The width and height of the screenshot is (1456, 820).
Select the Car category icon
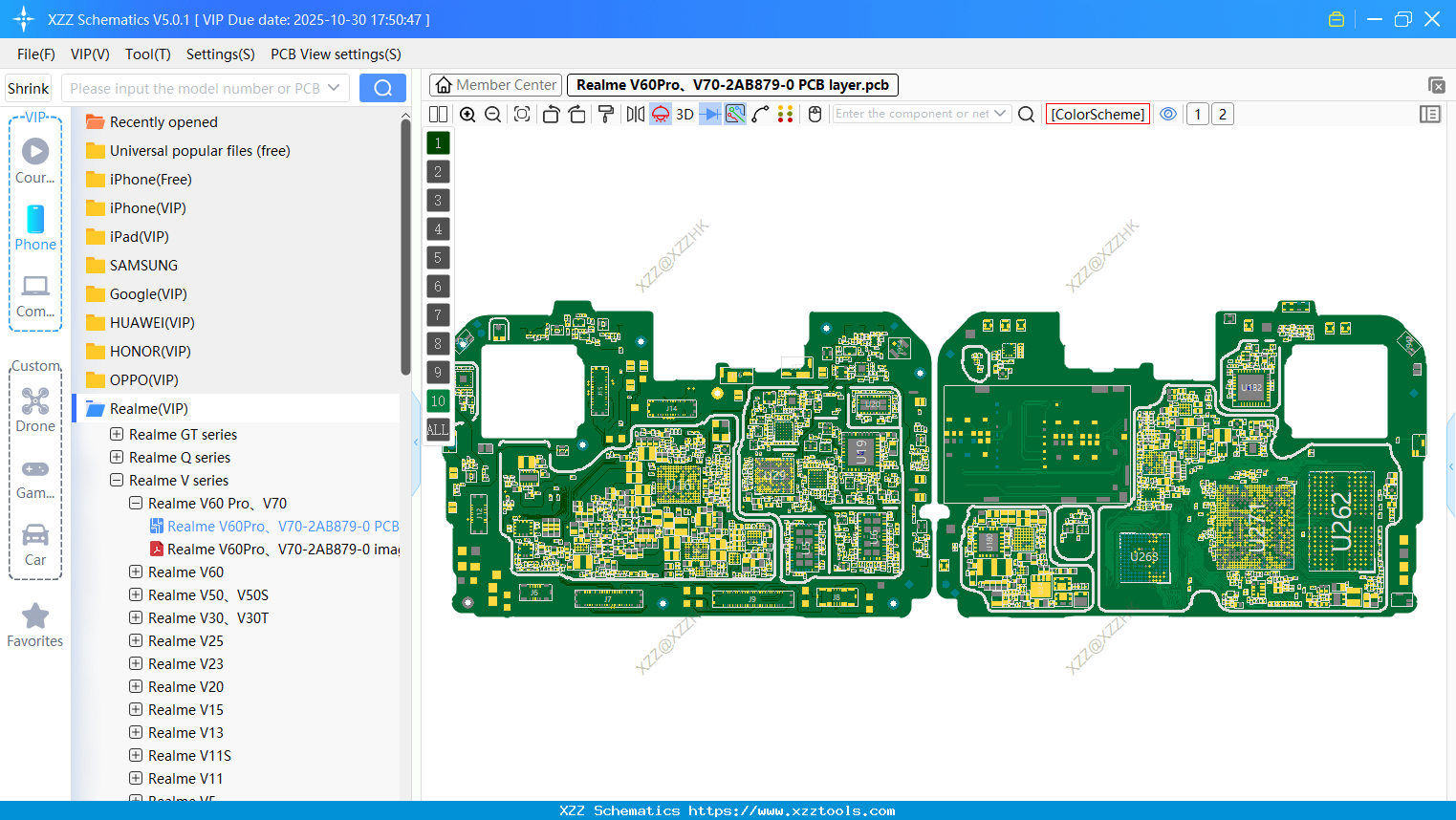35,545
